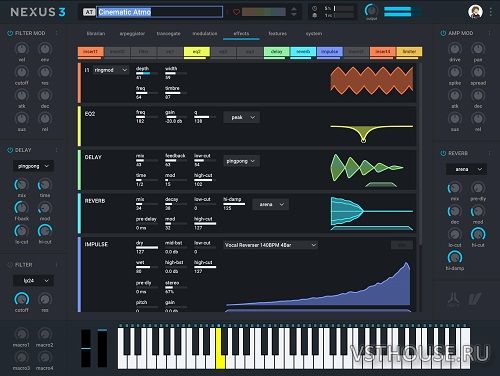Screen dimensions: 500x376
Task: Click the Amp Mod spread knob
Action: pos(478,72)
